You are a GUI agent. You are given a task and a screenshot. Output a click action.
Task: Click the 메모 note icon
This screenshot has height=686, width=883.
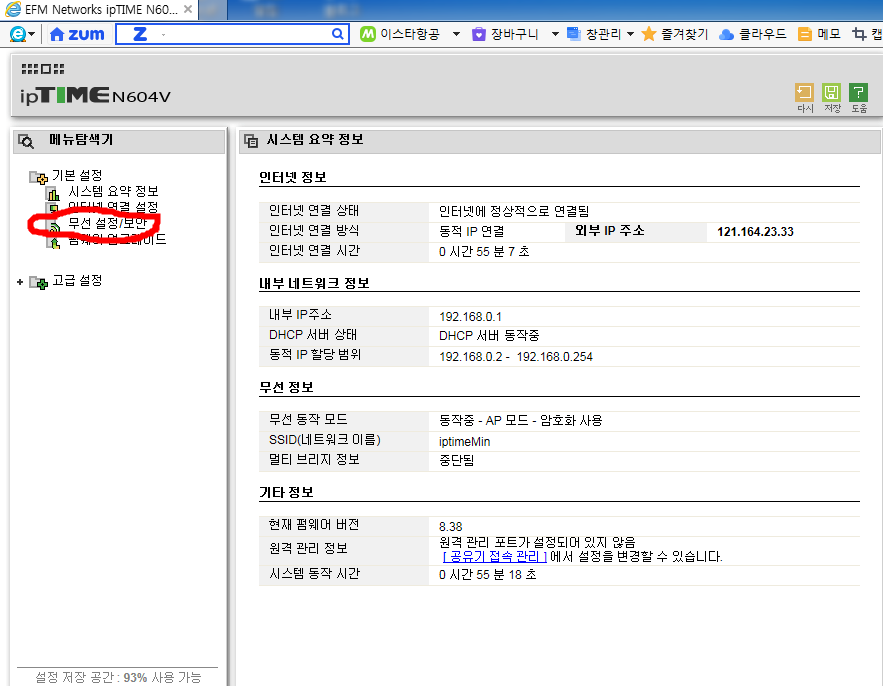point(805,34)
